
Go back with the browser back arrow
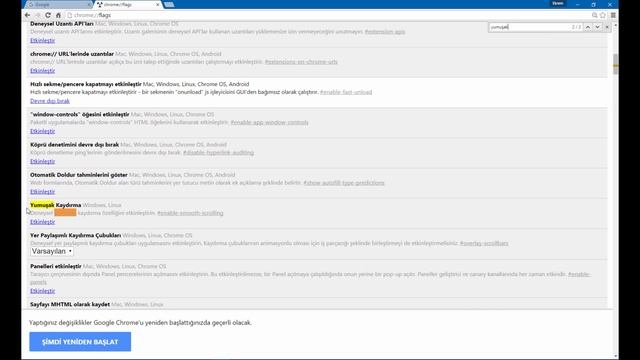[27, 15]
